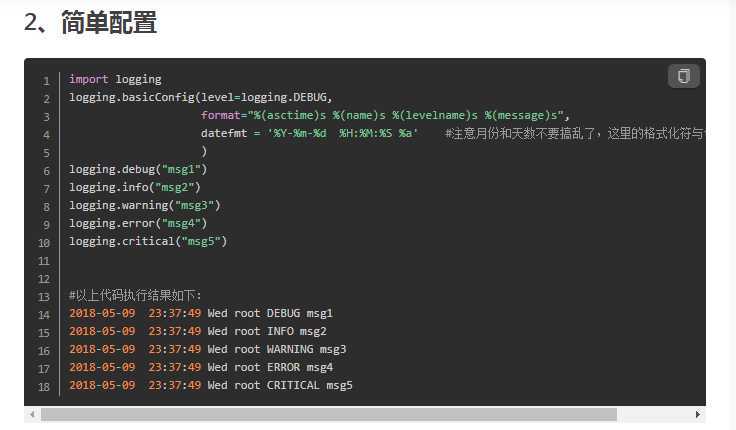Click the output line ending 'CRITICAL msg5'

(x=211, y=385)
